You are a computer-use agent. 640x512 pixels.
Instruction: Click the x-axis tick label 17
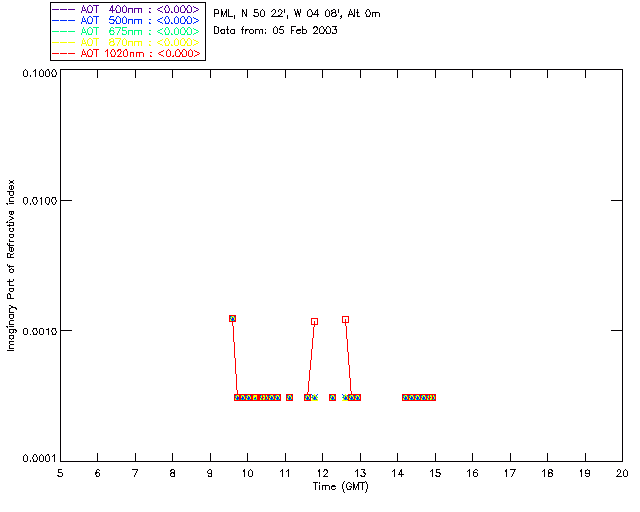[510, 473]
